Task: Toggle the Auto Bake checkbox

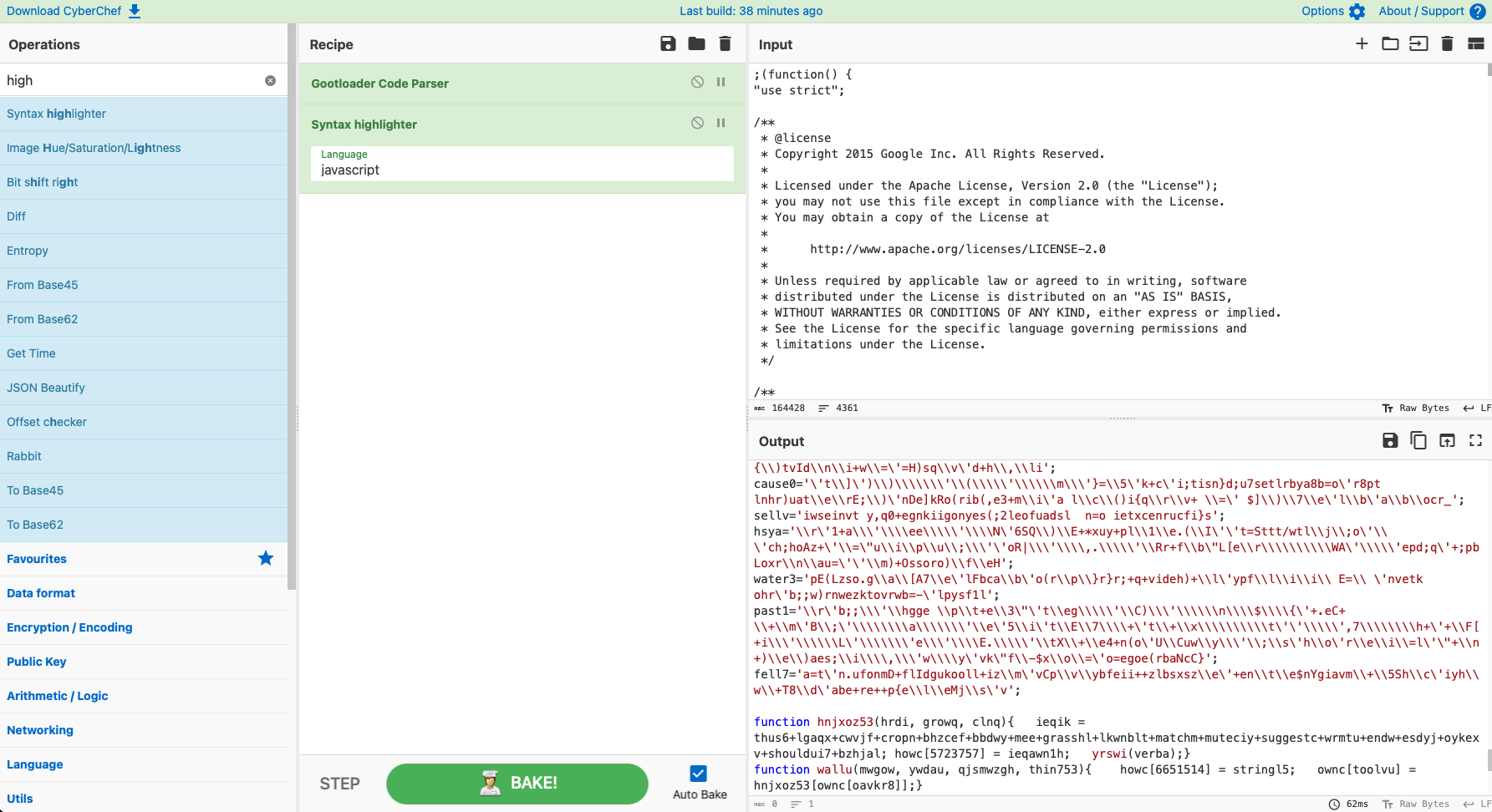Action: click(699, 774)
